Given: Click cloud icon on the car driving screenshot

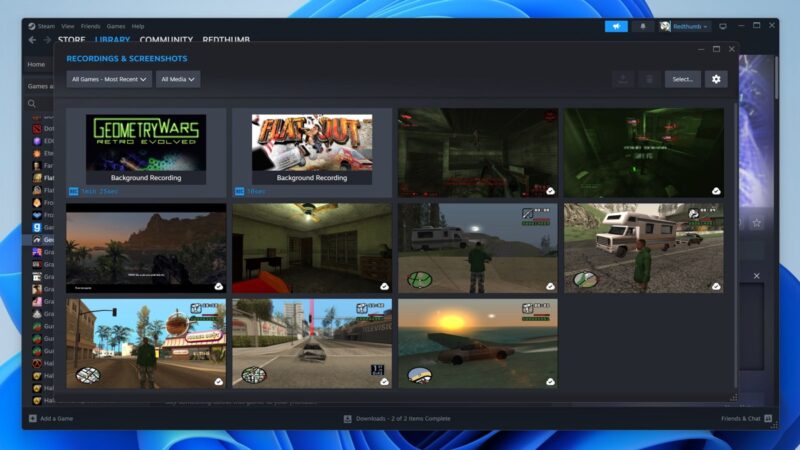Looking at the screenshot, I should 384,382.
